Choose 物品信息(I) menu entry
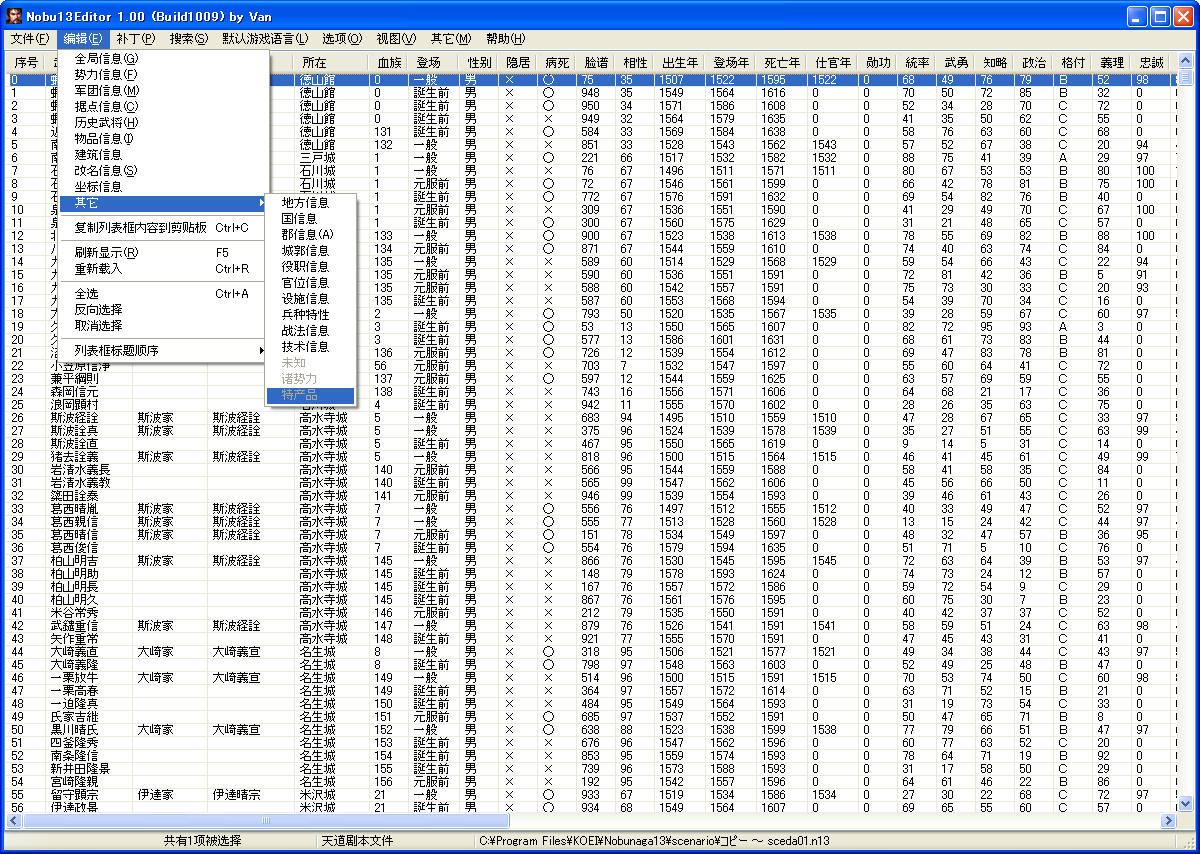This screenshot has width=1200, height=854. pyautogui.click(x=163, y=138)
